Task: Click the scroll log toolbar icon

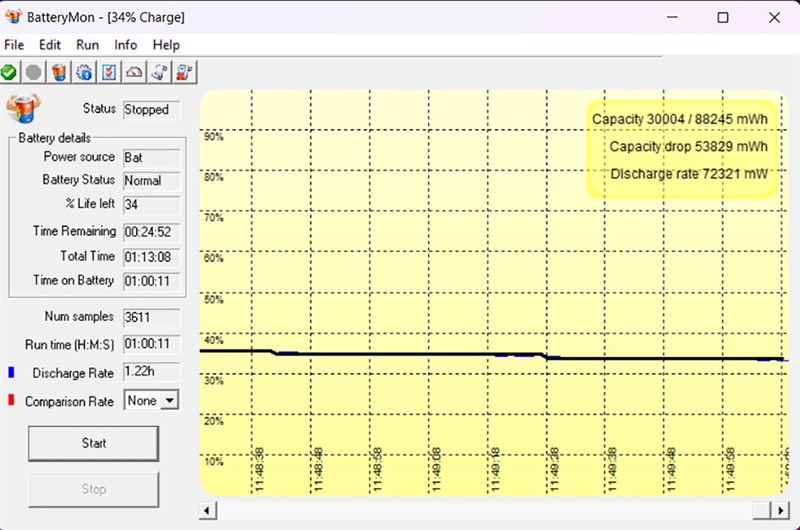Action: click(x=160, y=72)
